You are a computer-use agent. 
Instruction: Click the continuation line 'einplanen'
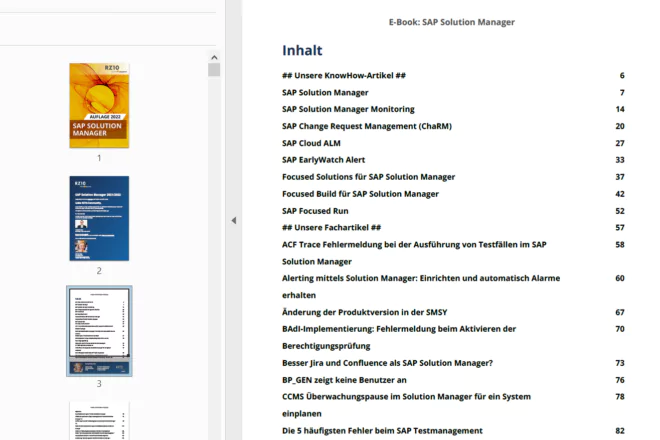302,413
